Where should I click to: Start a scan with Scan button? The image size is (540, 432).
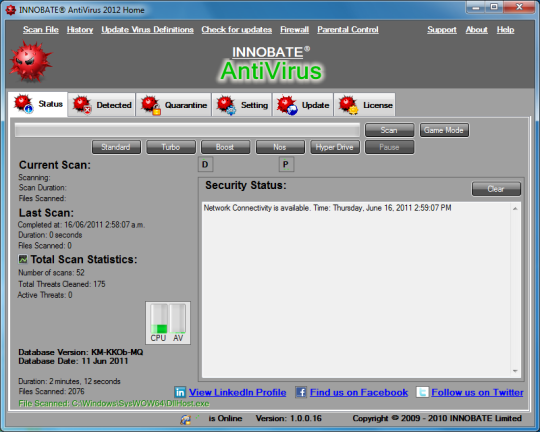[x=390, y=130]
